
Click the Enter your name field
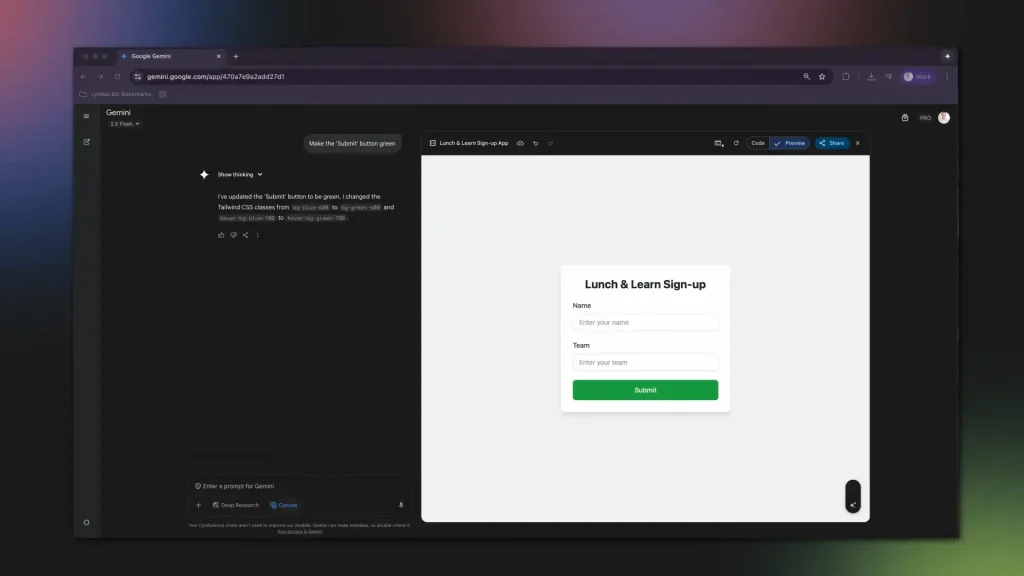[x=645, y=322]
